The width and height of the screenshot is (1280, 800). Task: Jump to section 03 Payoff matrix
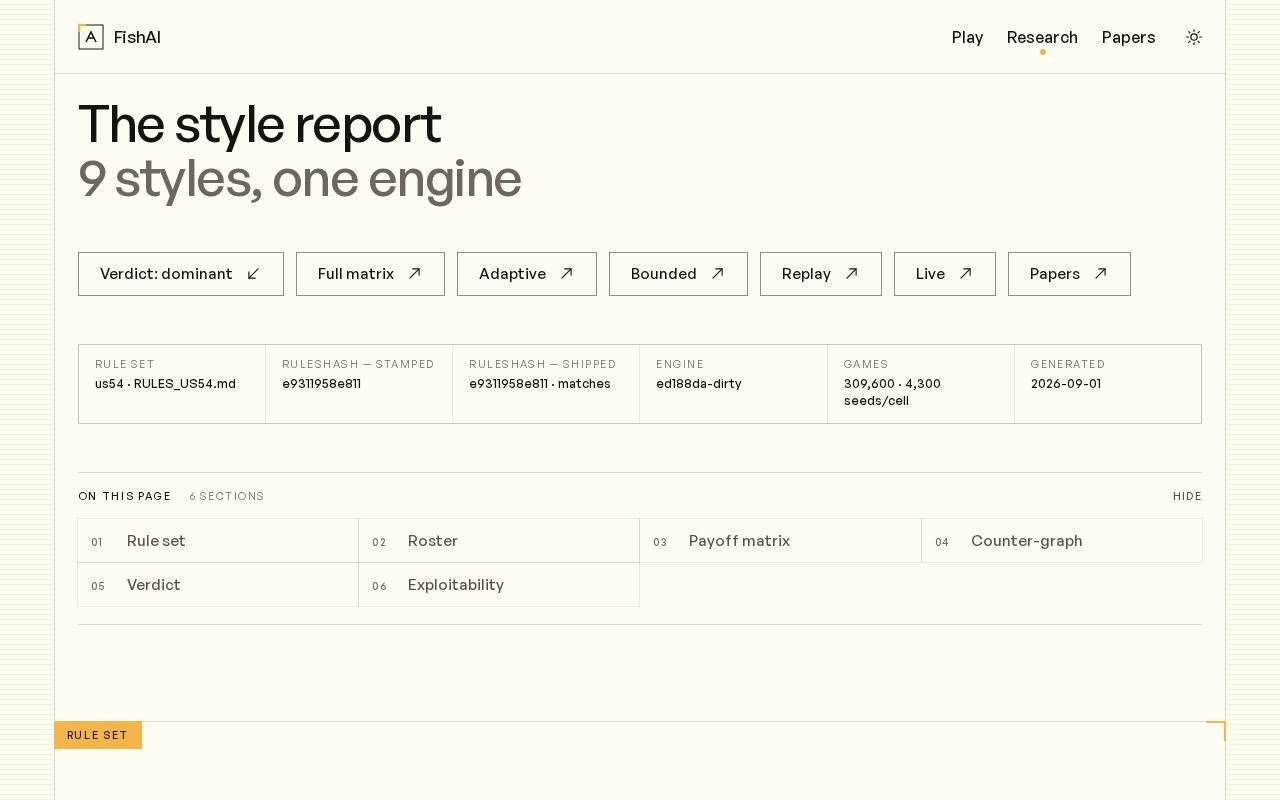(x=780, y=541)
